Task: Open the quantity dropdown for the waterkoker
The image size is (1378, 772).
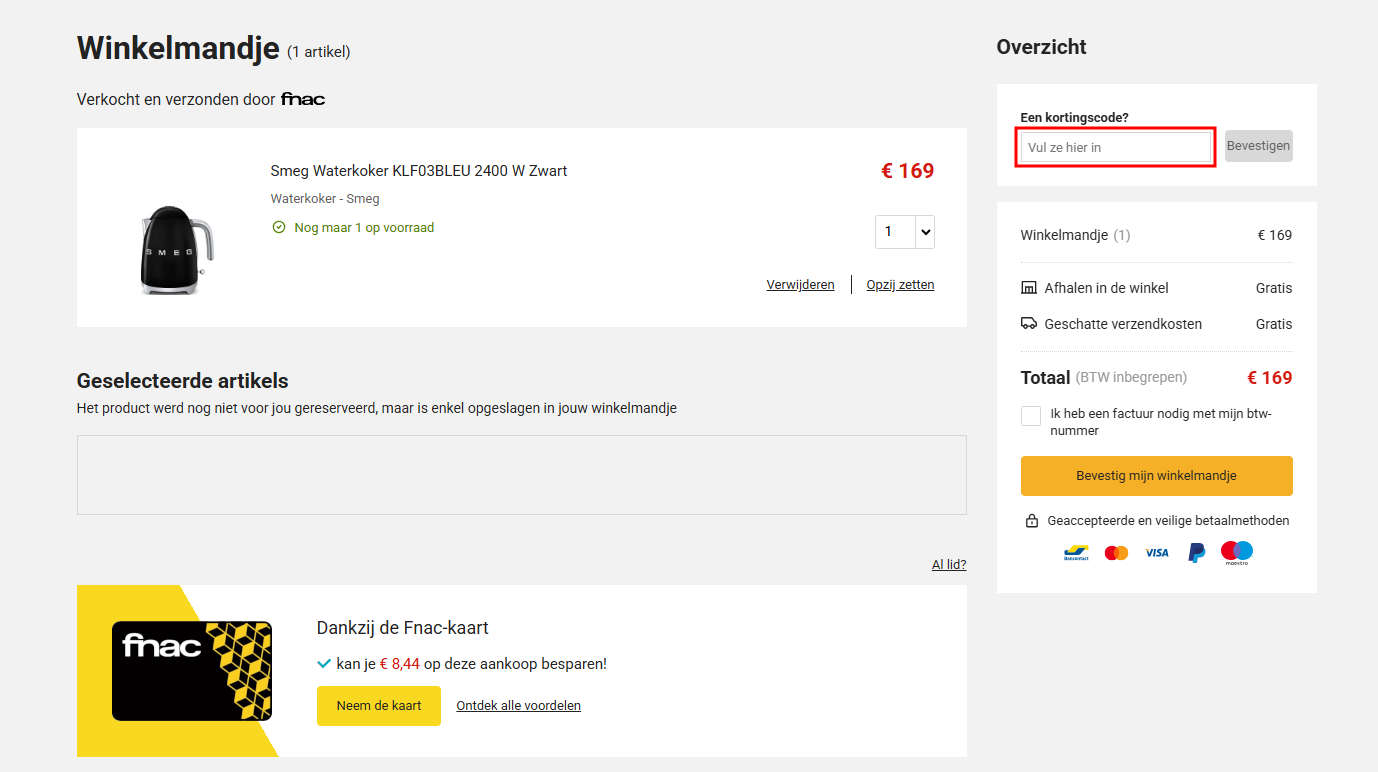Action: [904, 231]
